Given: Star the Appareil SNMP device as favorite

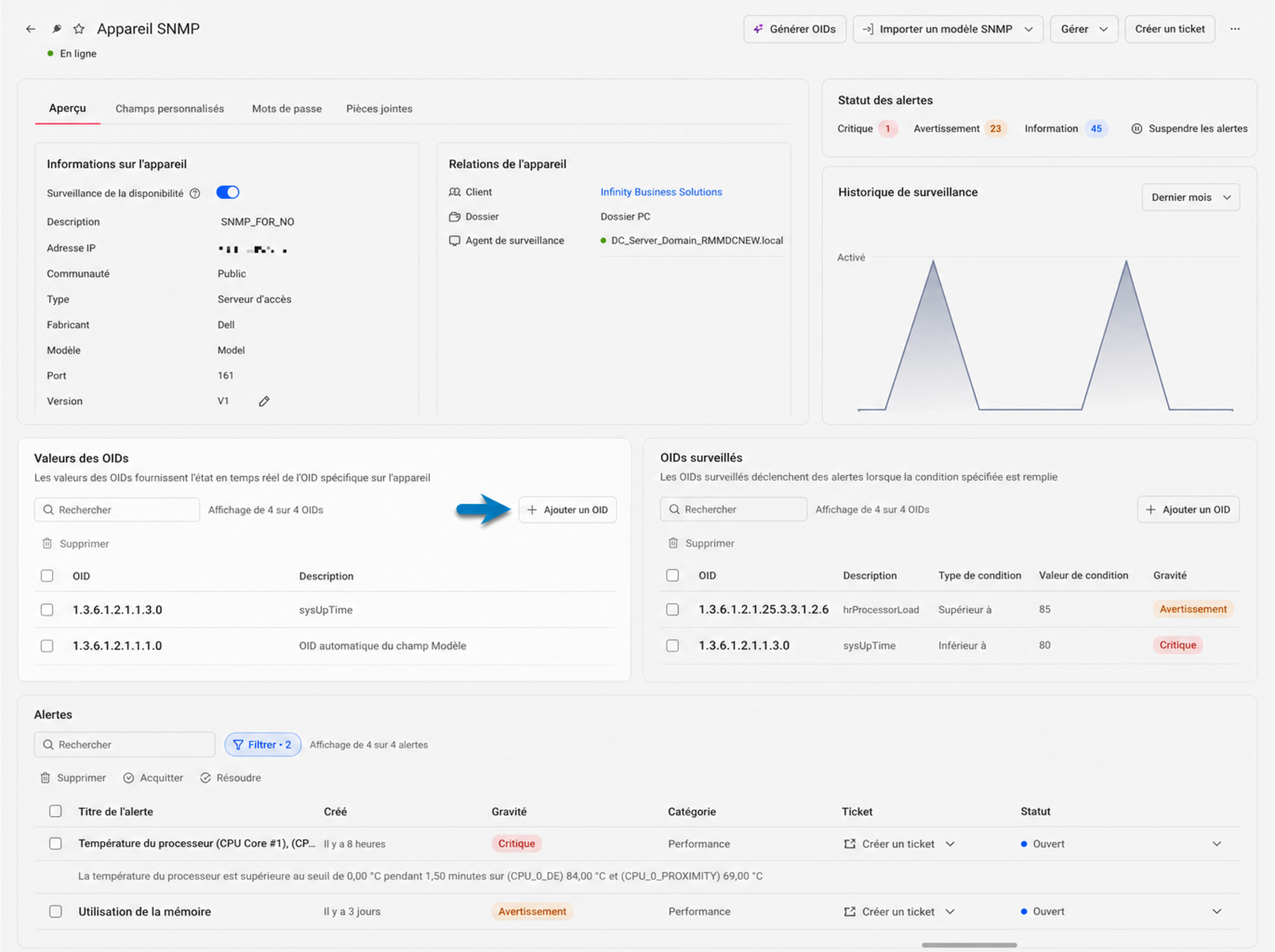Looking at the screenshot, I should point(79,29).
